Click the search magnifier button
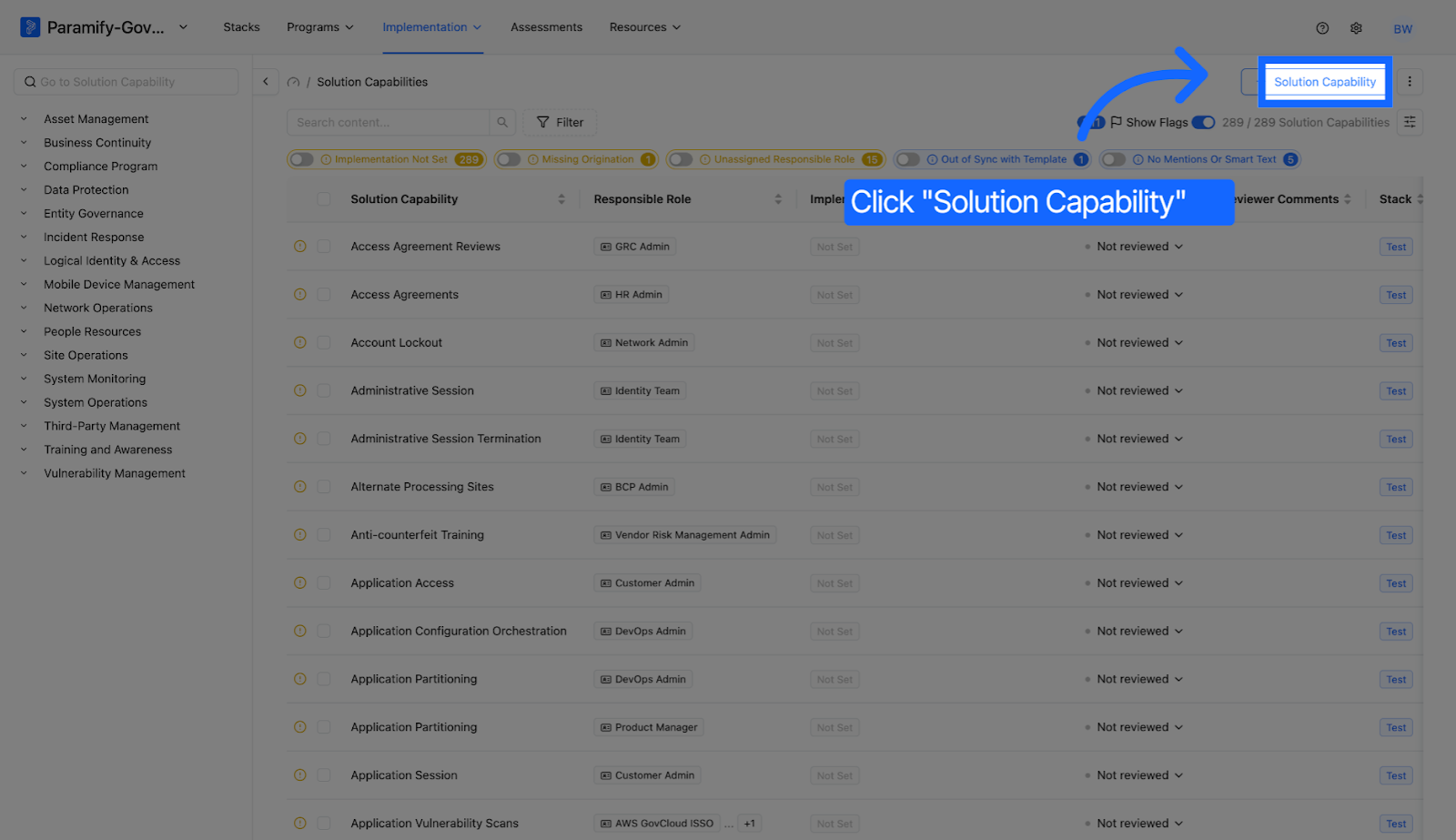The height and width of the screenshot is (840, 1456). tap(502, 122)
